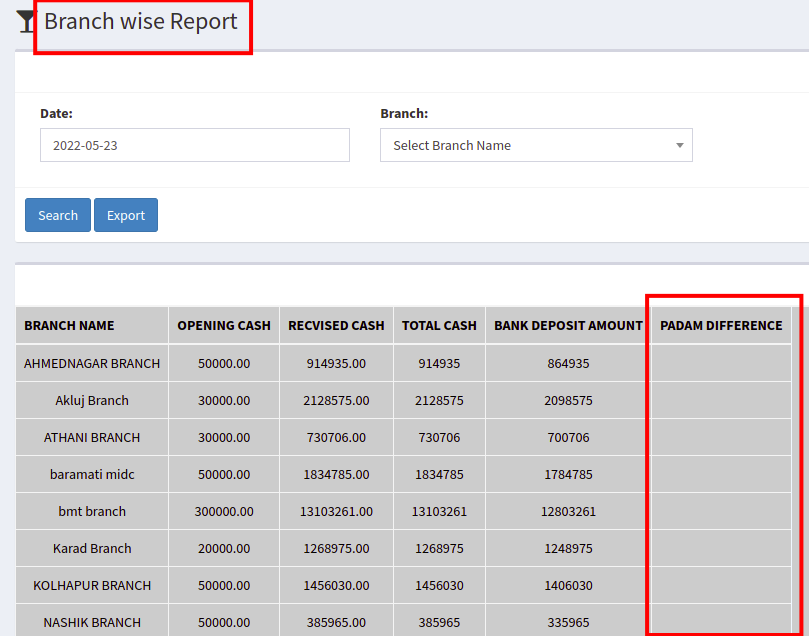Click bank deposit amount 1248975

(568, 548)
